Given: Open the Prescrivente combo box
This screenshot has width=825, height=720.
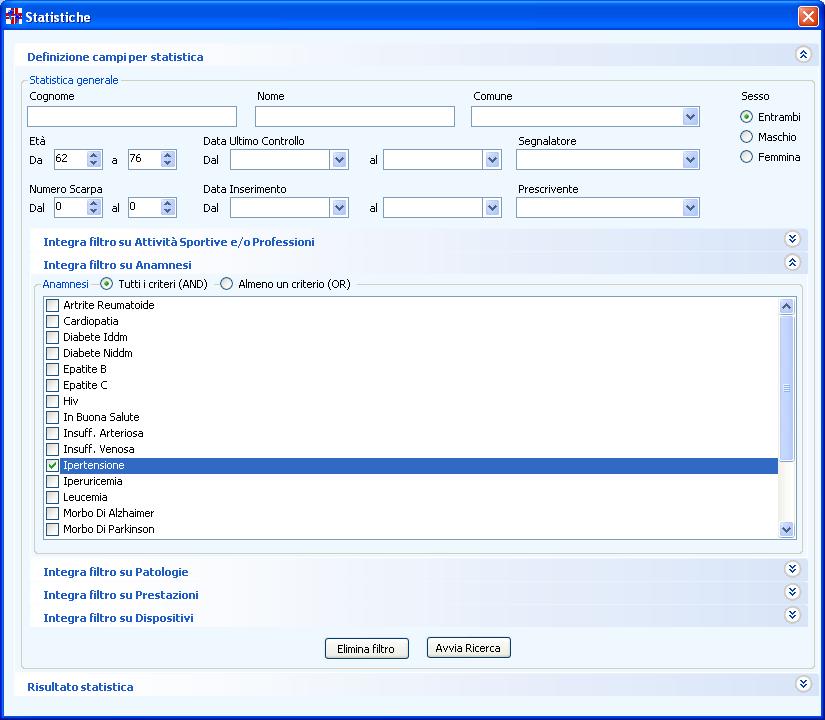Looking at the screenshot, I should click(690, 207).
